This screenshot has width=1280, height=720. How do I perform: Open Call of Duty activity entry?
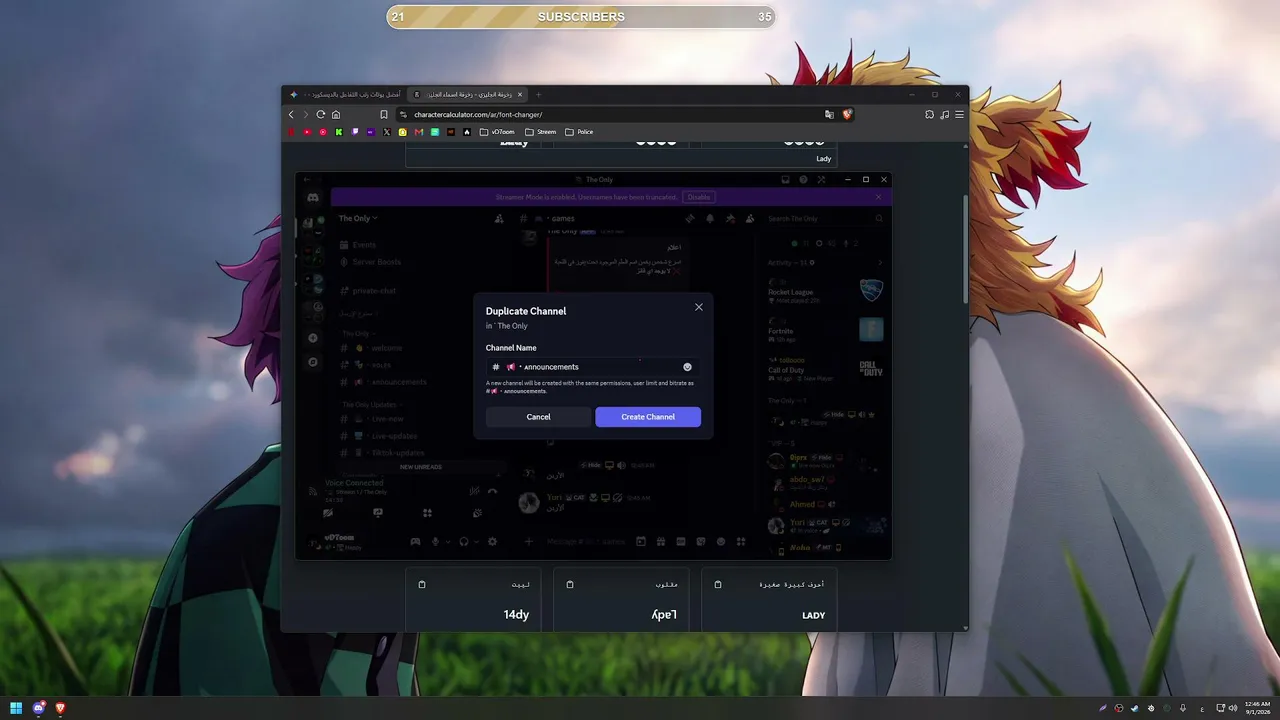click(x=826, y=368)
